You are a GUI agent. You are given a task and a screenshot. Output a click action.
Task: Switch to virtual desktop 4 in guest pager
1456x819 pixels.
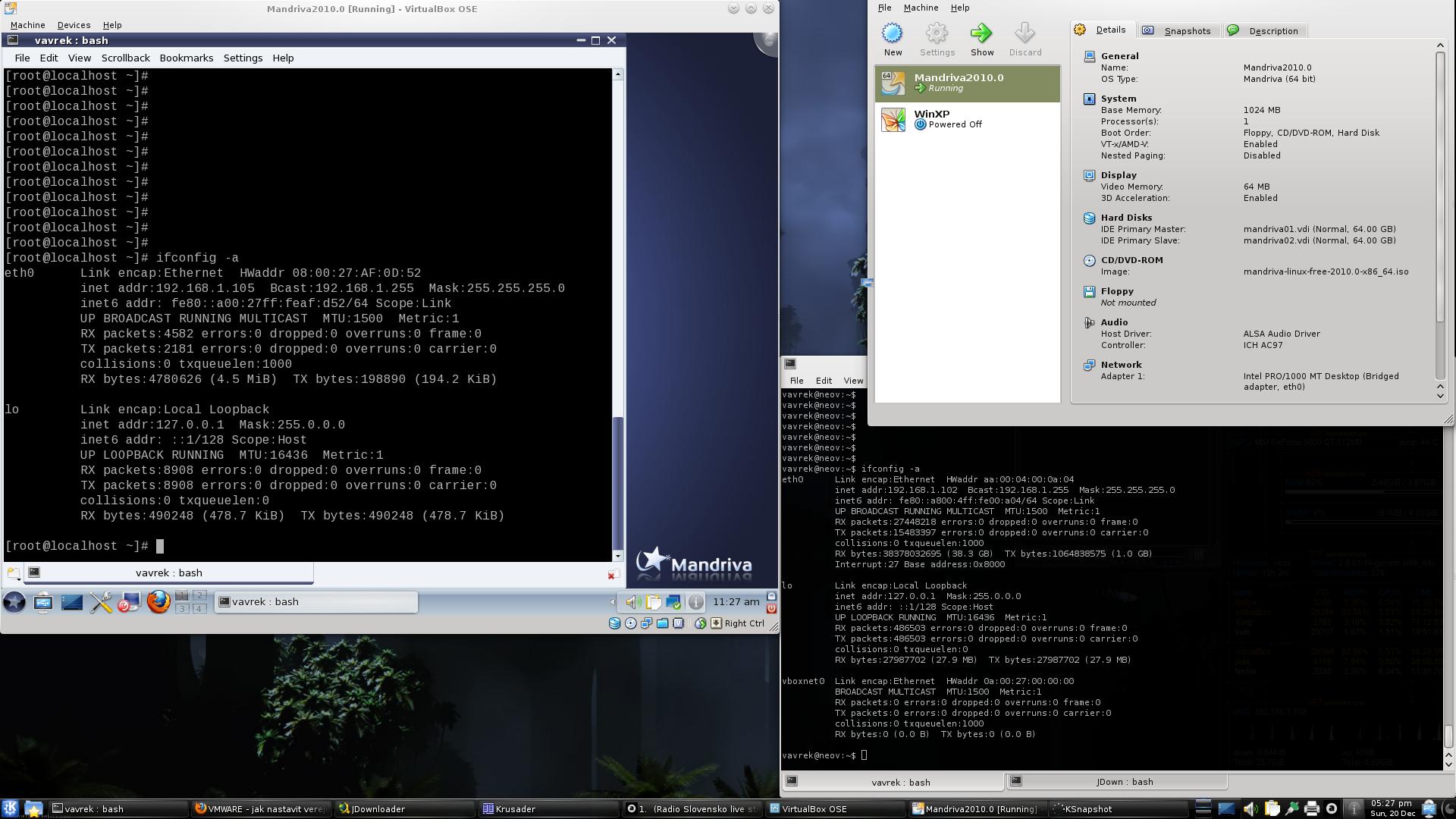[199, 608]
